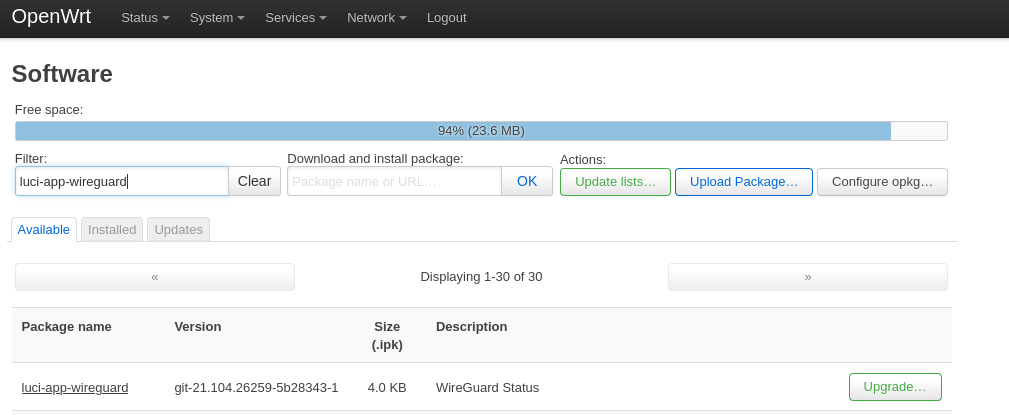Switch to the Installed tab
1009x415 pixels.
tap(112, 230)
